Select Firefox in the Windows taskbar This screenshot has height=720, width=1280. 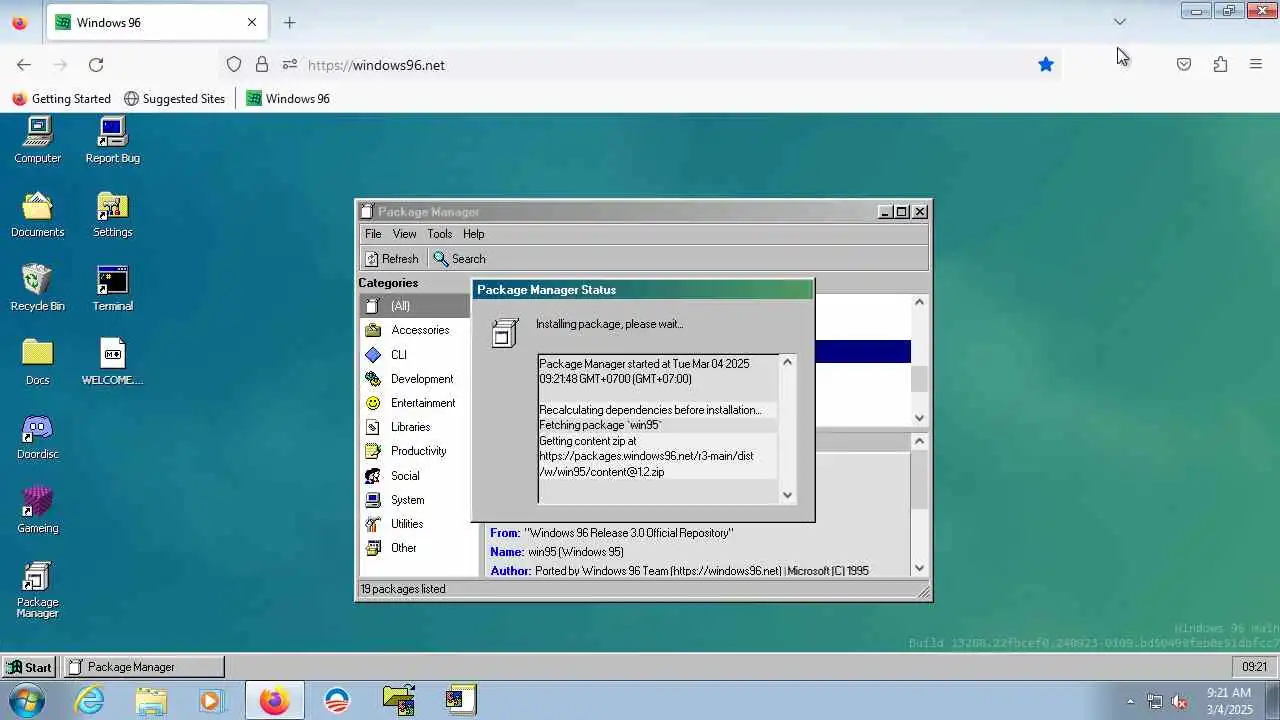(274, 700)
